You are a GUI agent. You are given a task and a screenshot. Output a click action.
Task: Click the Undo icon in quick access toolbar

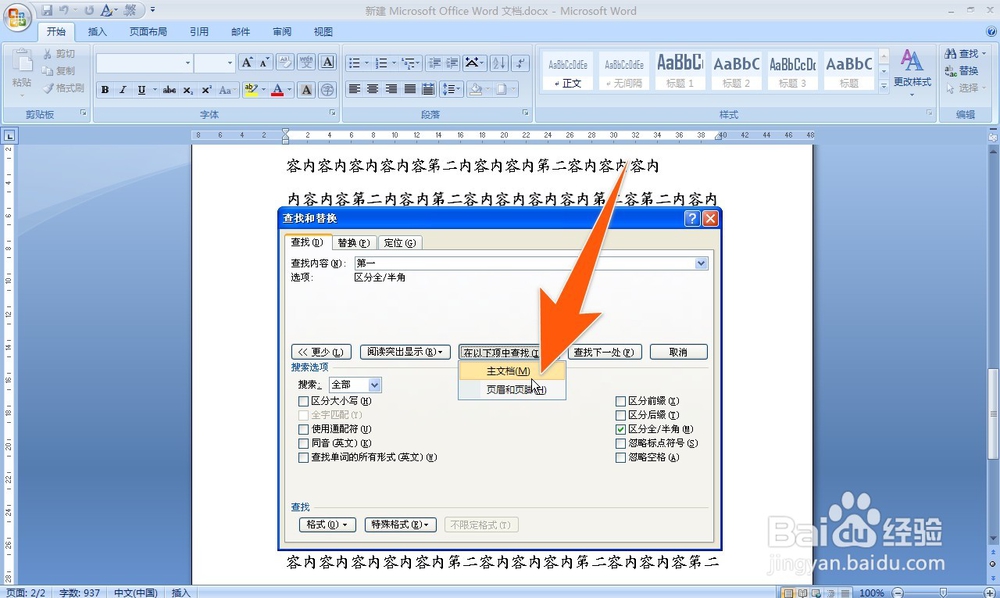tap(64, 10)
